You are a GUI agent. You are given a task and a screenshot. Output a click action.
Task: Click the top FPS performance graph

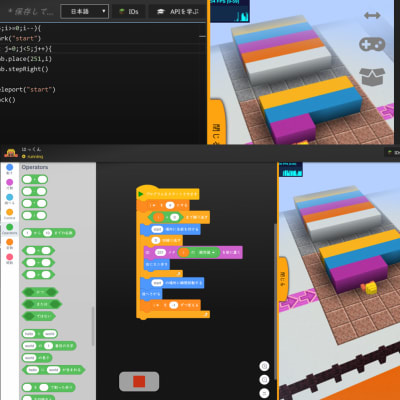click(230, 11)
